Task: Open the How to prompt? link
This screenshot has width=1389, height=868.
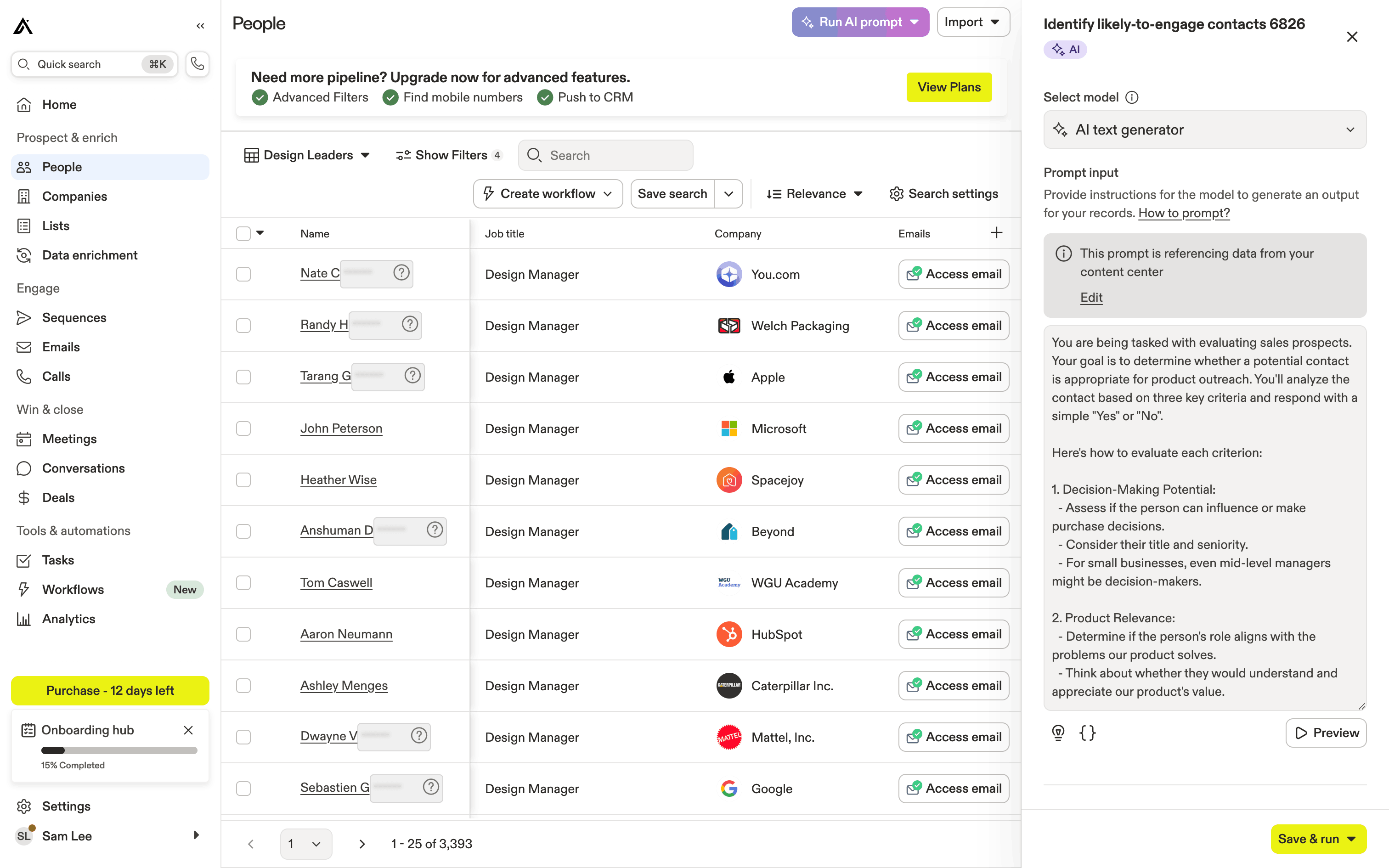Action: coord(1184,213)
